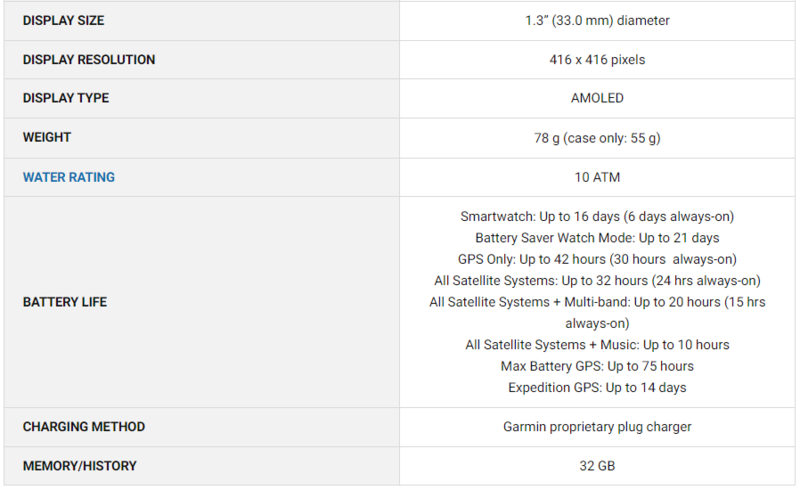Click the All Satellite Systems + Music line
This screenshot has height=490, width=800.
(597, 345)
